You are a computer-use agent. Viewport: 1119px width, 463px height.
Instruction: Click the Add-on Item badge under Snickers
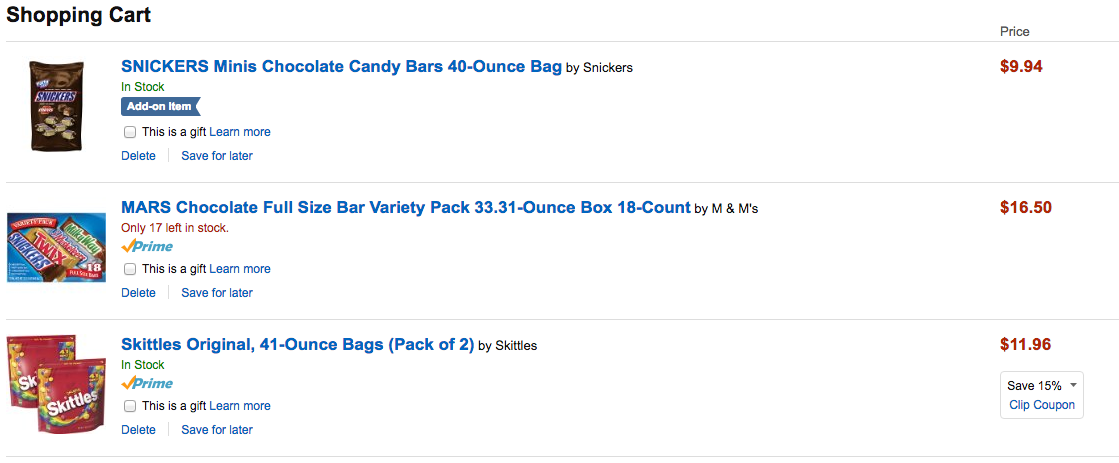click(160, 106)
